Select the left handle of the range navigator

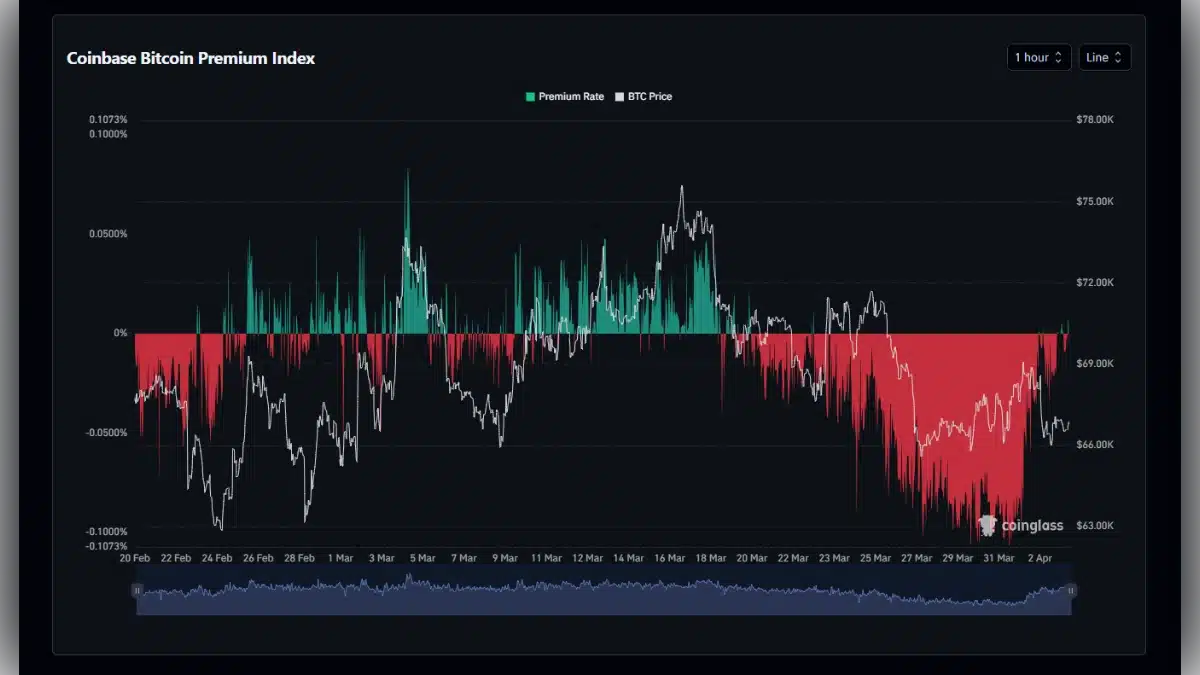[137, 590]
